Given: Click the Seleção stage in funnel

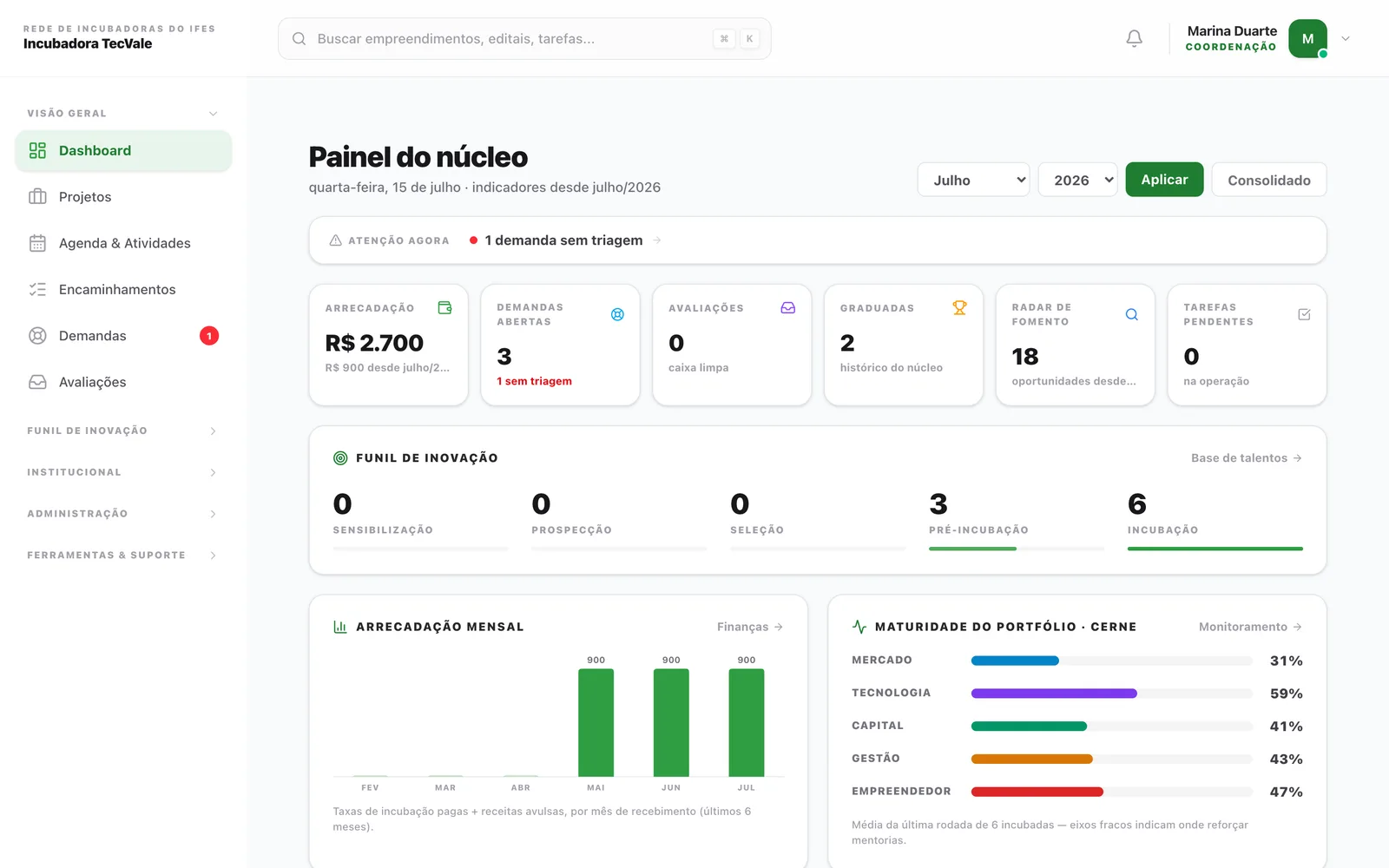Looking at the screenshot, I should coord(818,519).
